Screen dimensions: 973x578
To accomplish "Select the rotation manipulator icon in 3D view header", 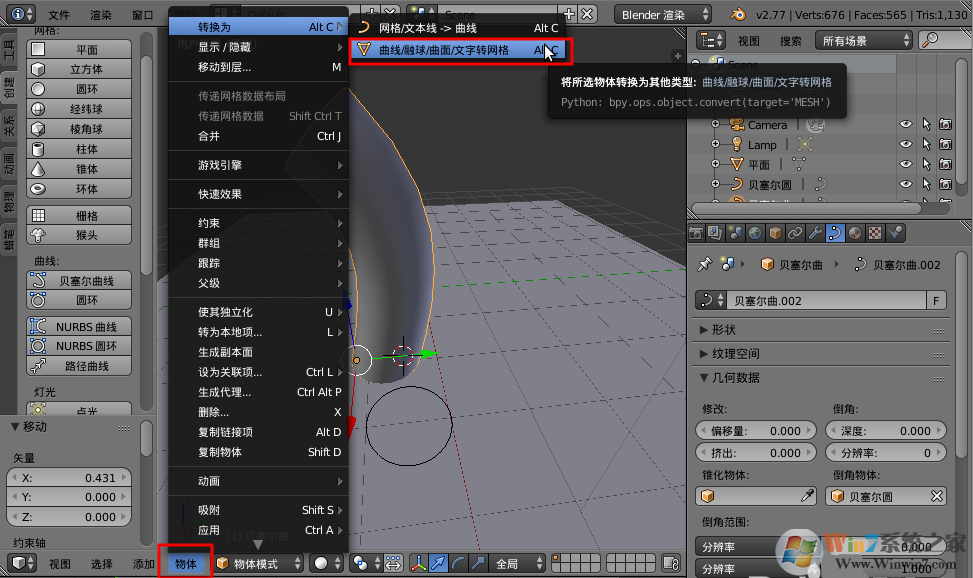I will 460,563.
